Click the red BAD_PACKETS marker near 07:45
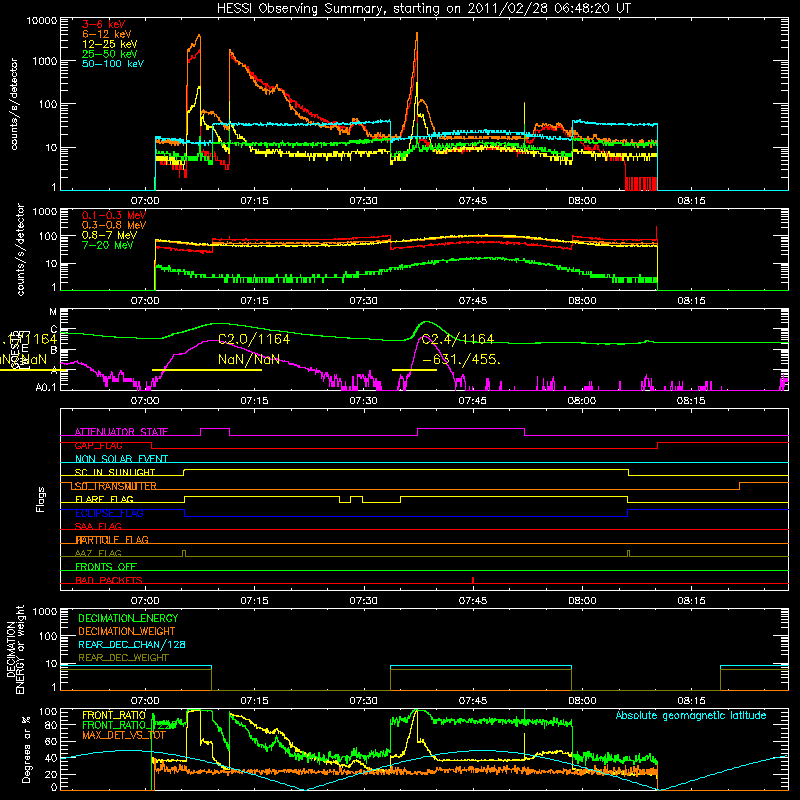Screen dimensions: 800x800 [473, 580]
